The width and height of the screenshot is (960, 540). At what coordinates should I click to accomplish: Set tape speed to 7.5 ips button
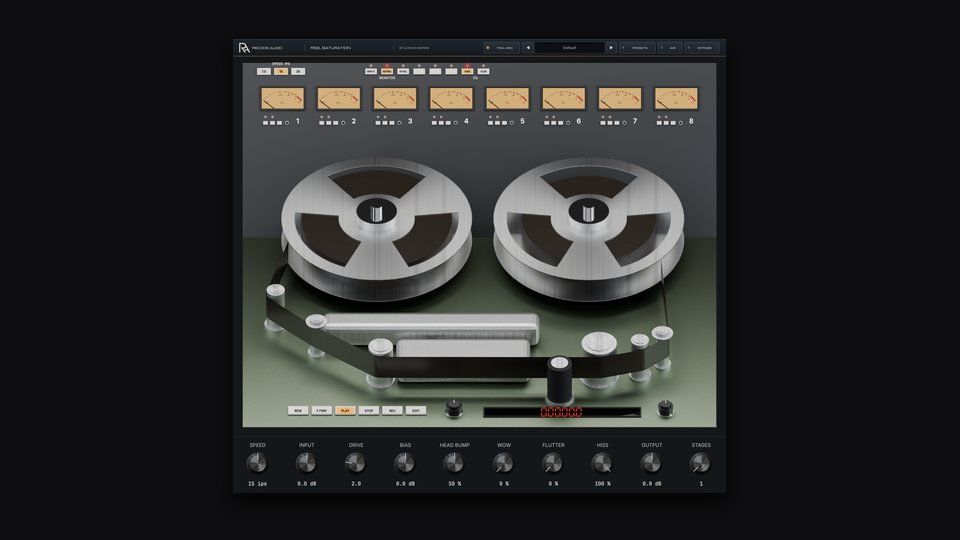pos(264,72)
